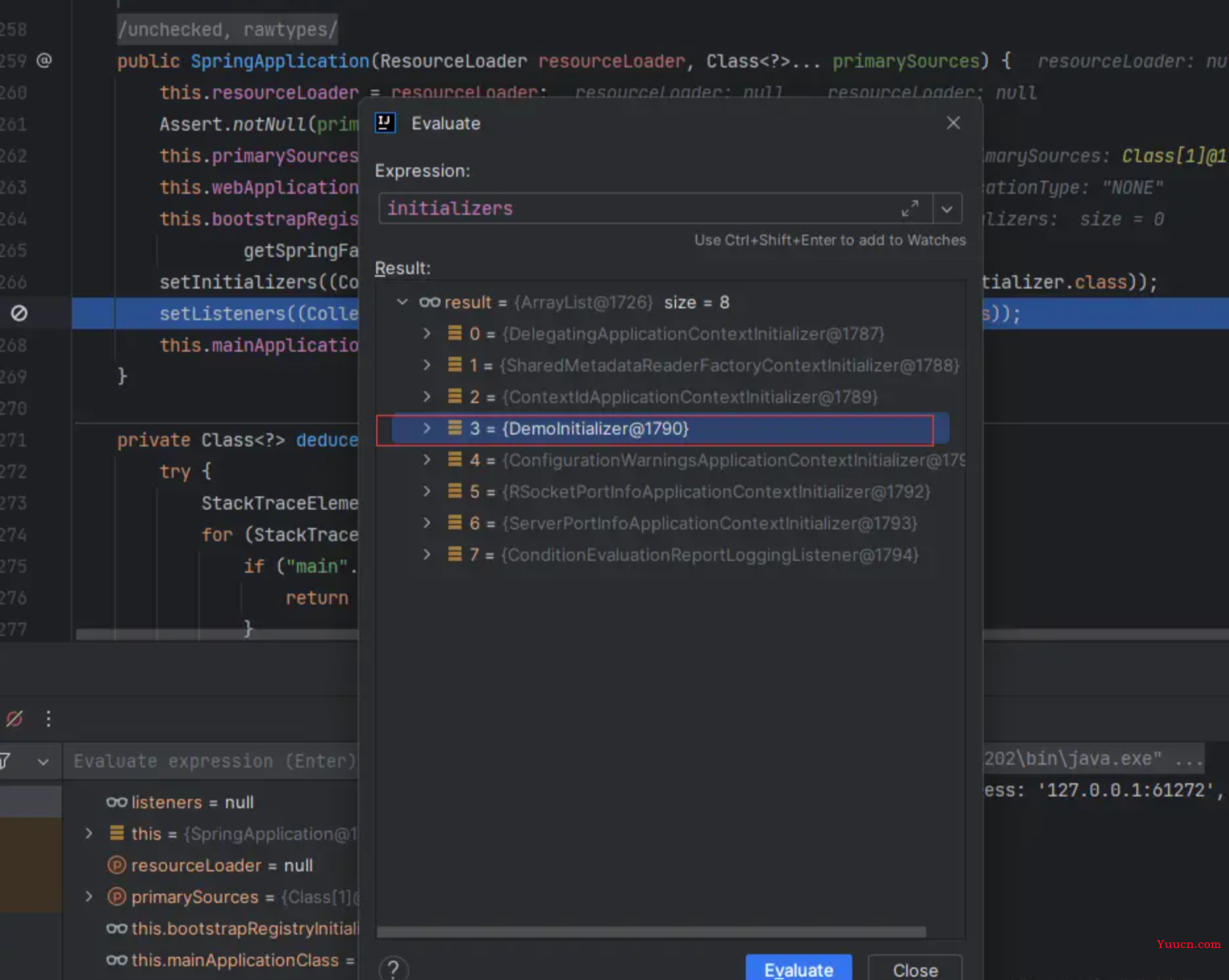Click the Evaluate button
This screenshot has height=980, width=1229.
[798, 969]
